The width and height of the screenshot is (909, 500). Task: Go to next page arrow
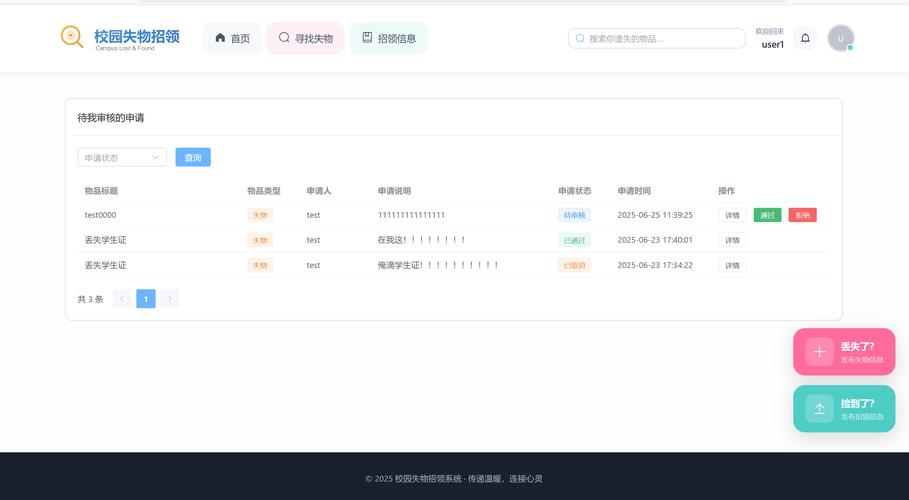point(169,299)
